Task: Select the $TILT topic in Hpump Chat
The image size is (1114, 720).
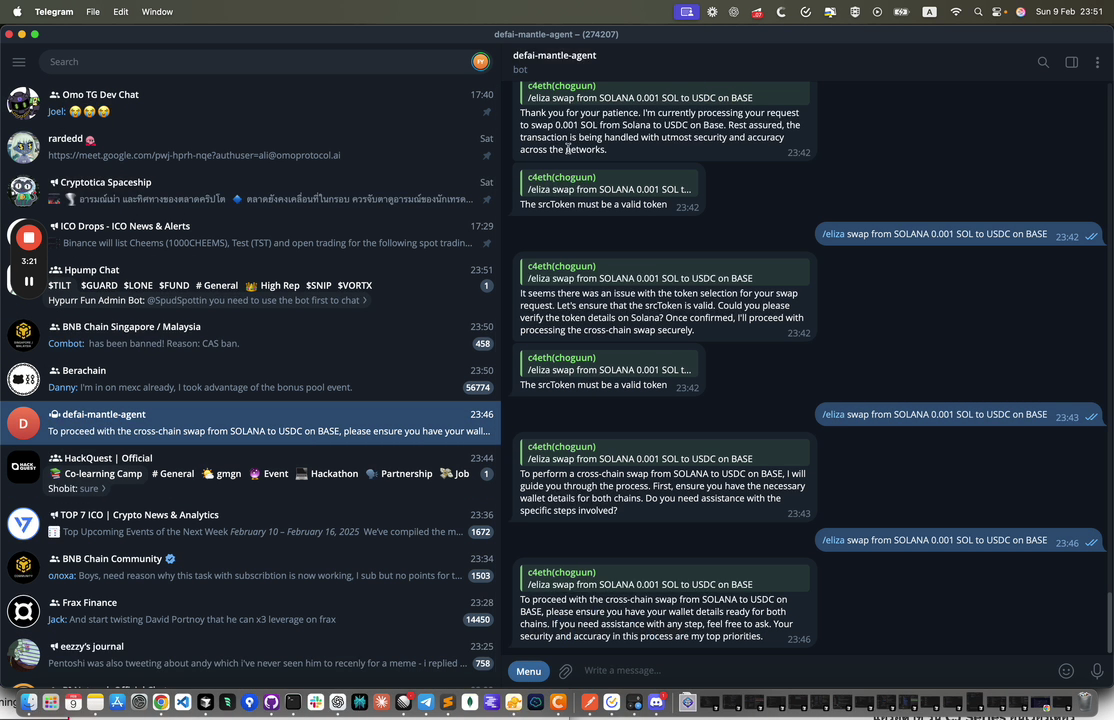Action: click(x=60, y=285)
